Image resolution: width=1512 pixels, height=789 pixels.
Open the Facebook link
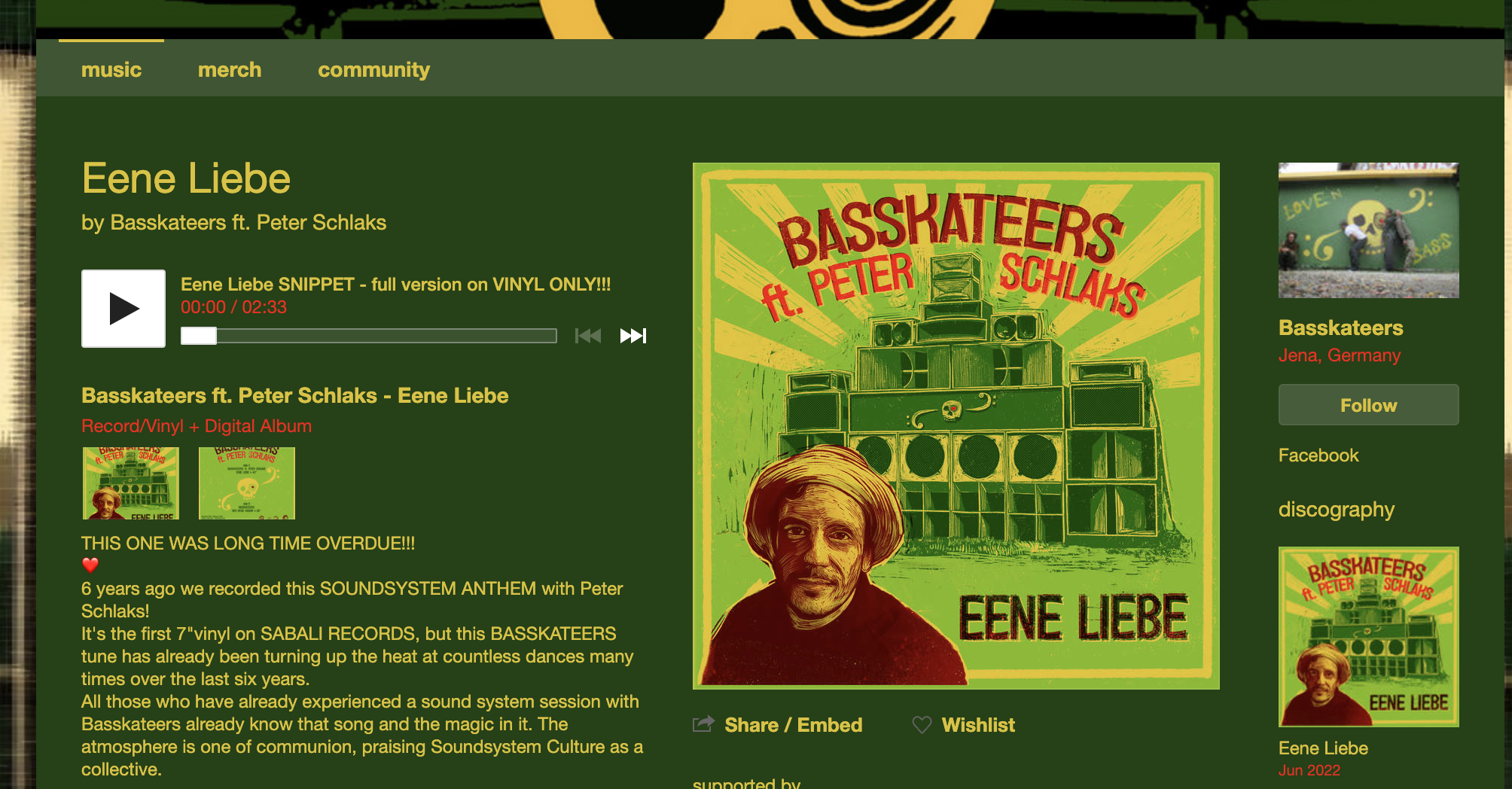tap(1318, 455)
